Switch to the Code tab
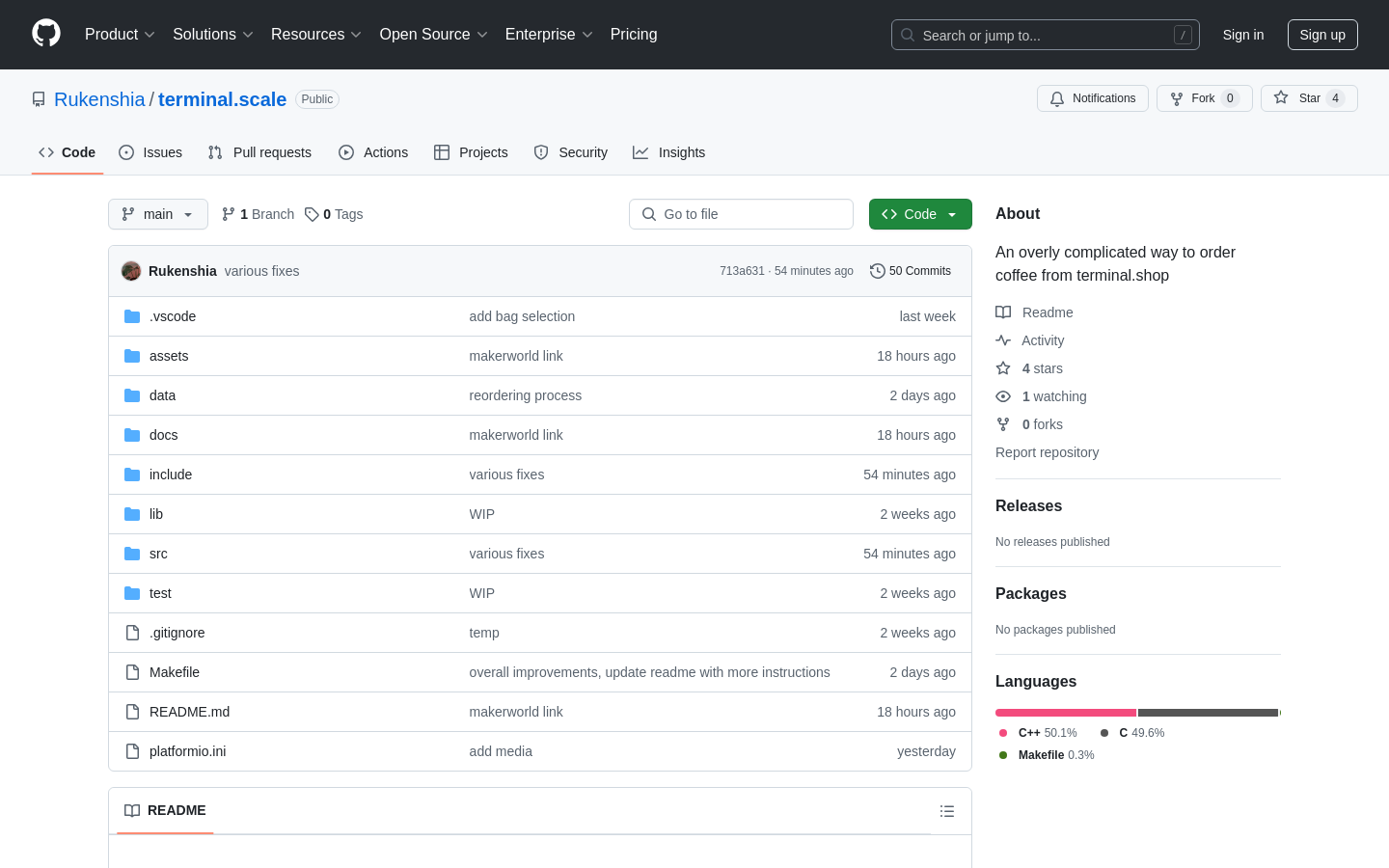This screenshot has height=868, width=1389. tap(68, 152)
